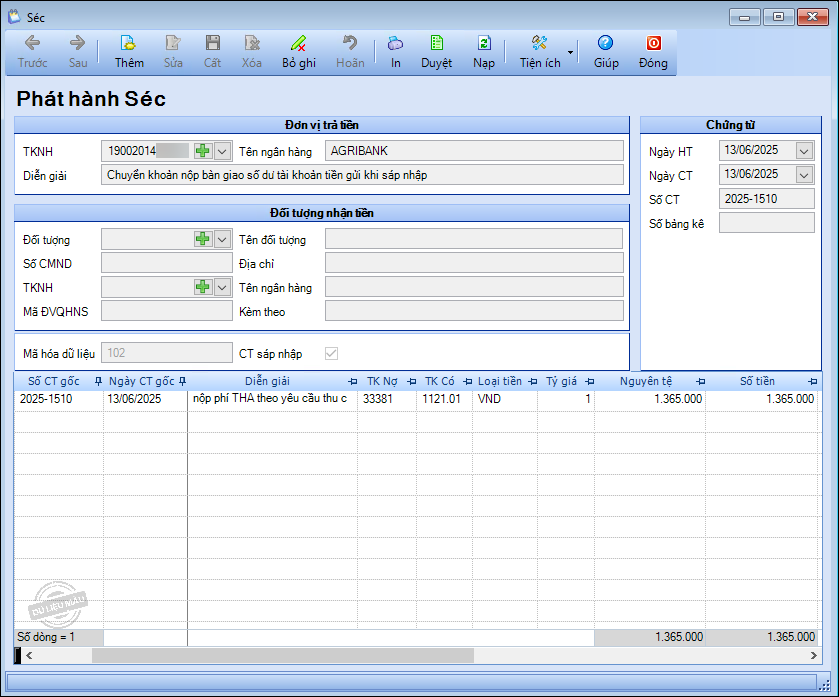Pin the Nguyên tệ column
839x697 pixels.
(701, 381)
